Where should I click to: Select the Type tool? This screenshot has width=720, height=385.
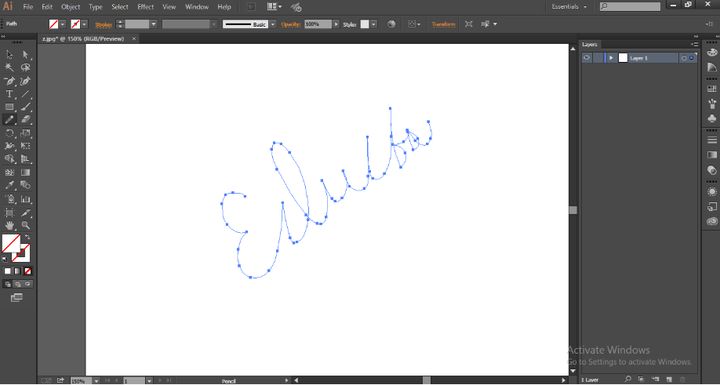point(9,94)
